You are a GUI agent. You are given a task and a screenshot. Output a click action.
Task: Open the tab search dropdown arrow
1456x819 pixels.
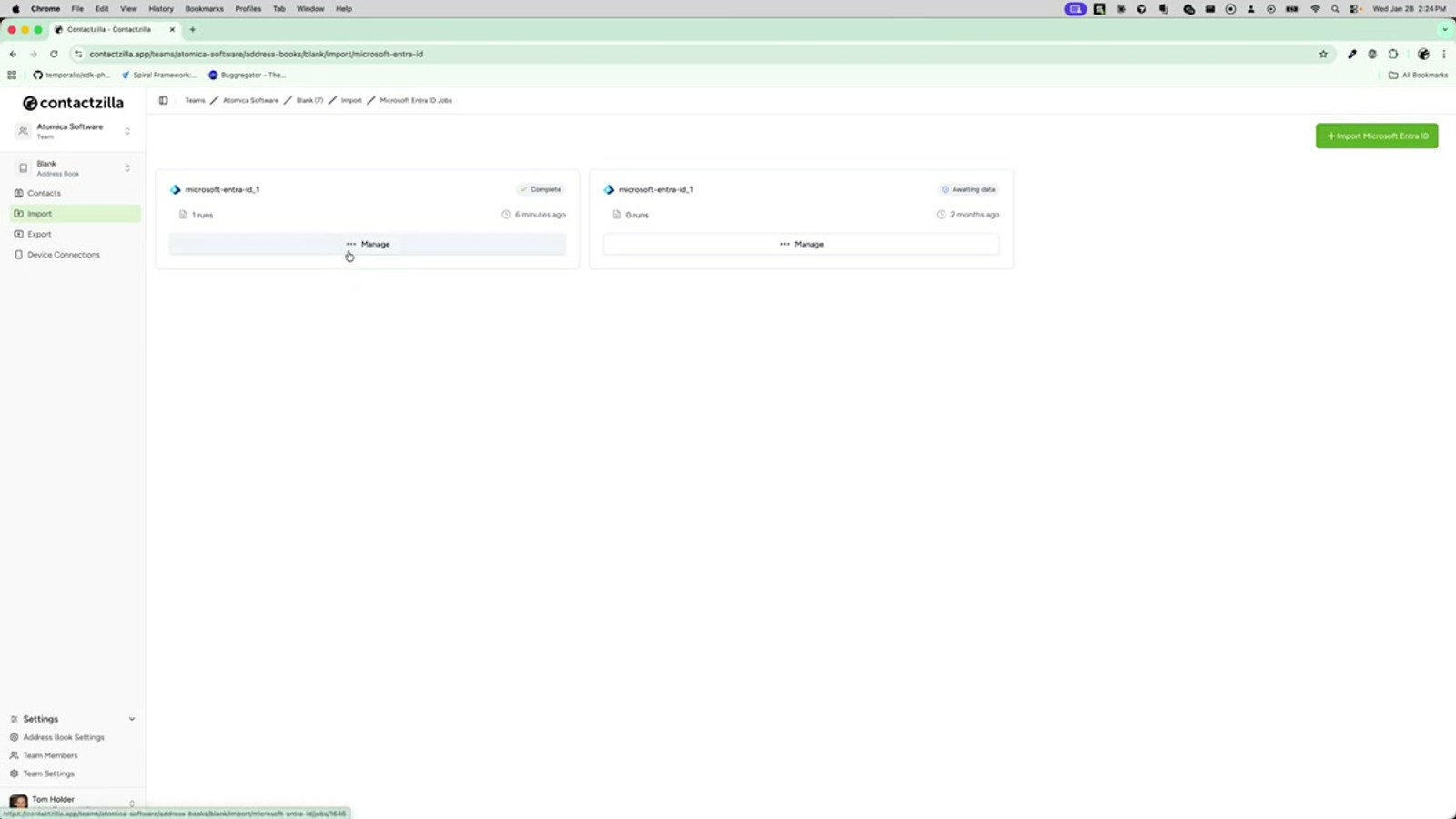[x=1444, y=29]
